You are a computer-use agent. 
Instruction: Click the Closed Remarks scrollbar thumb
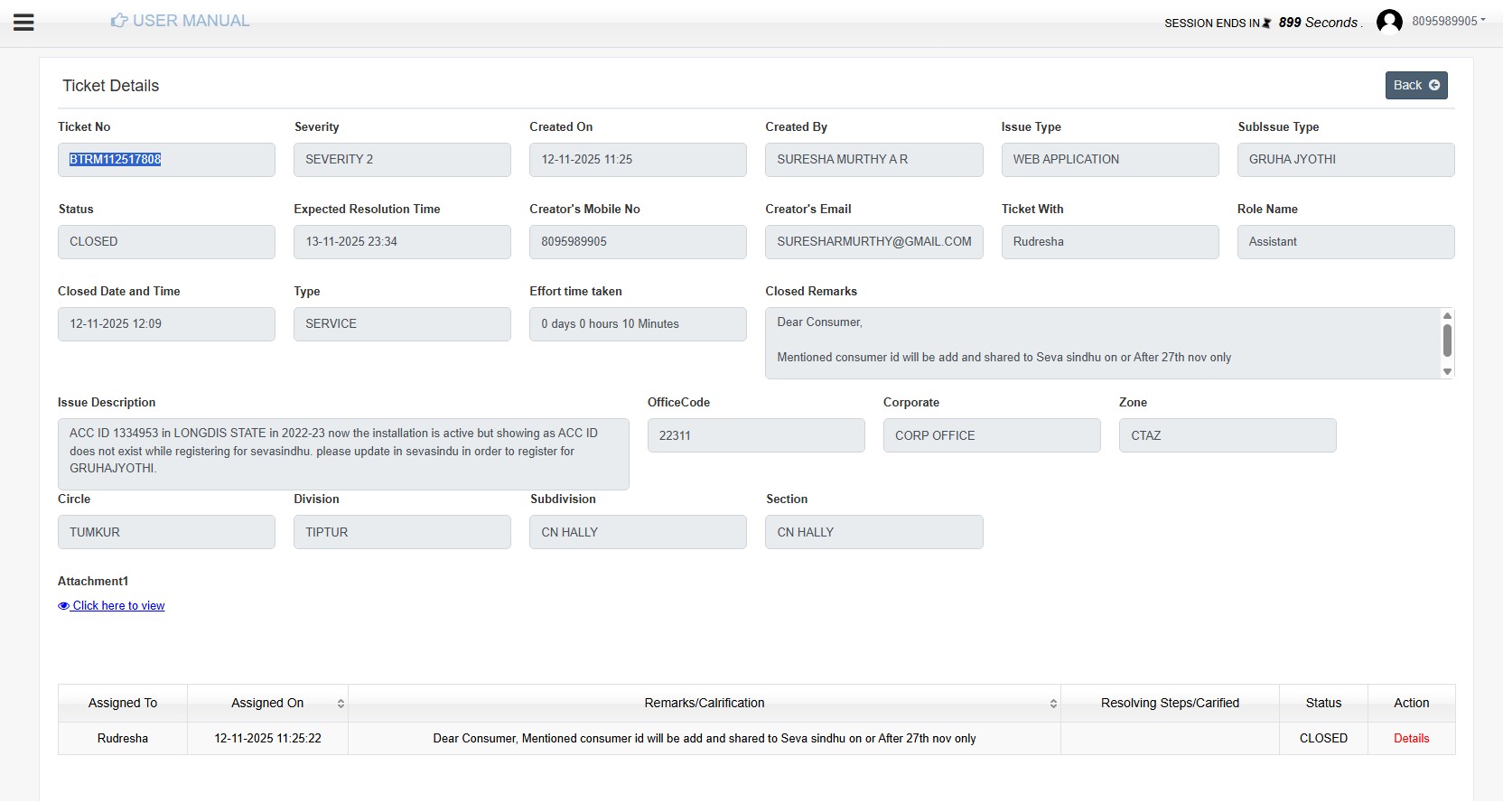[1447, 340]
